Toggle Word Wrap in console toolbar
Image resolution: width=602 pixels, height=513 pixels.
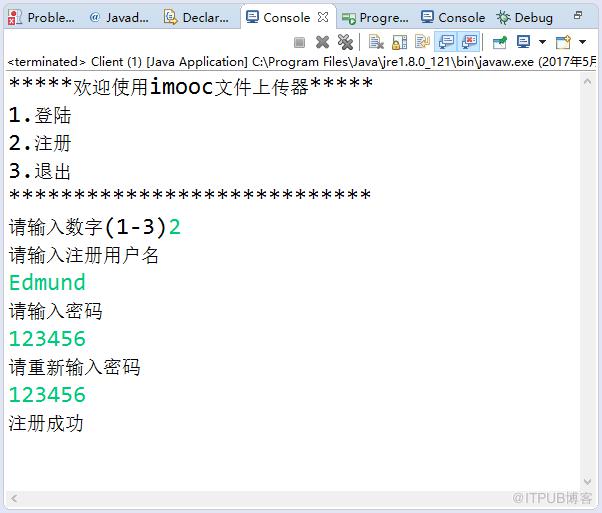pos(422,42)
